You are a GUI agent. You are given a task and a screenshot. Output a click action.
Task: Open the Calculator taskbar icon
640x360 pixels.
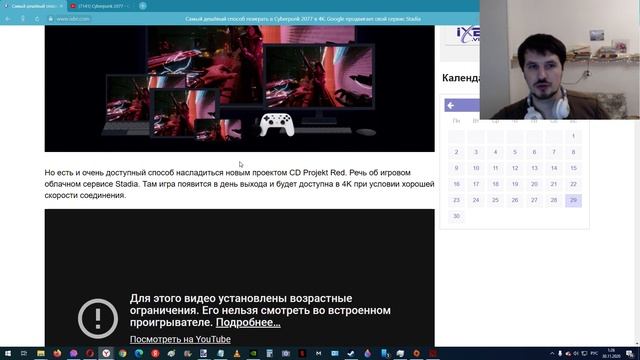[x=269, y=353]
